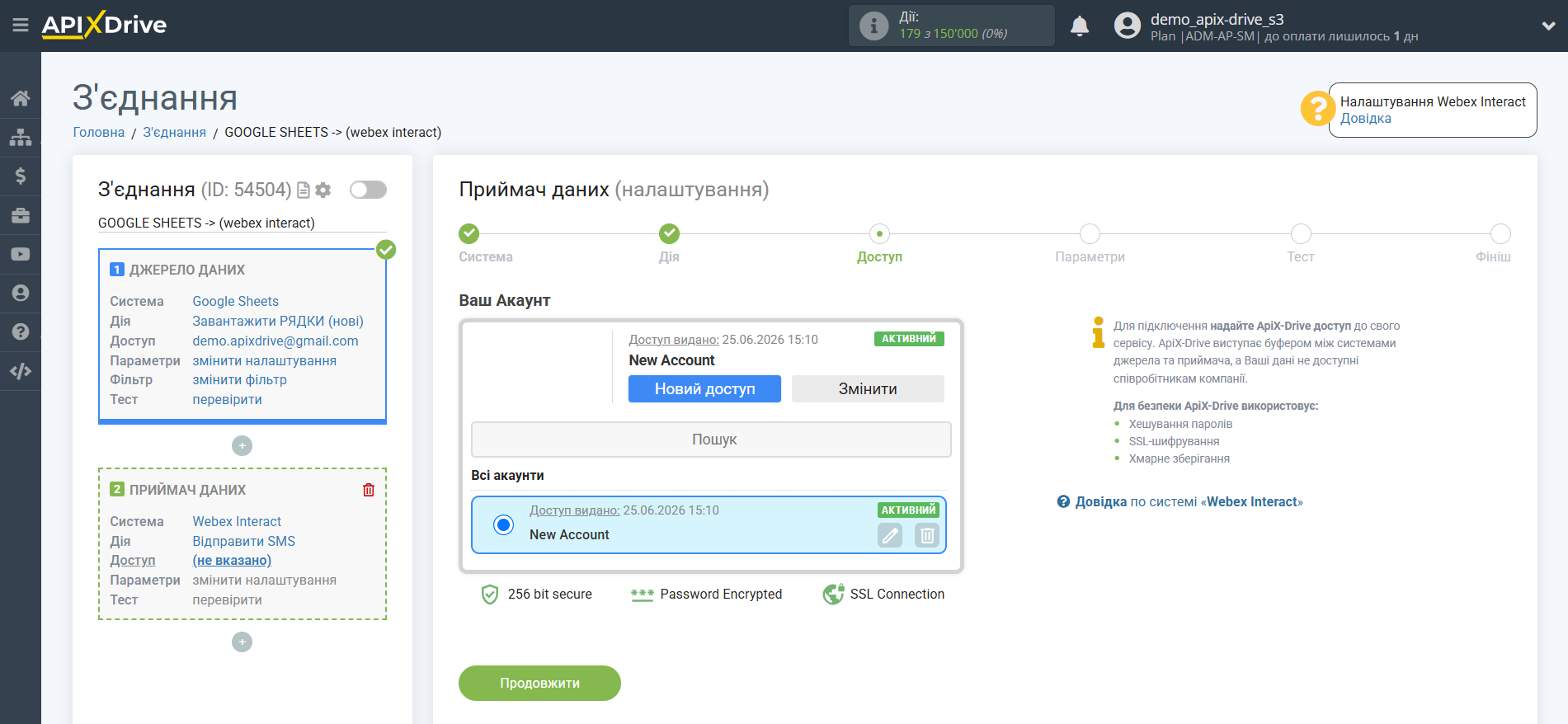Viewport: 1568px width, 724px height.
Task: Click Відправити SMS action link
Action: (x=244, y=541)
